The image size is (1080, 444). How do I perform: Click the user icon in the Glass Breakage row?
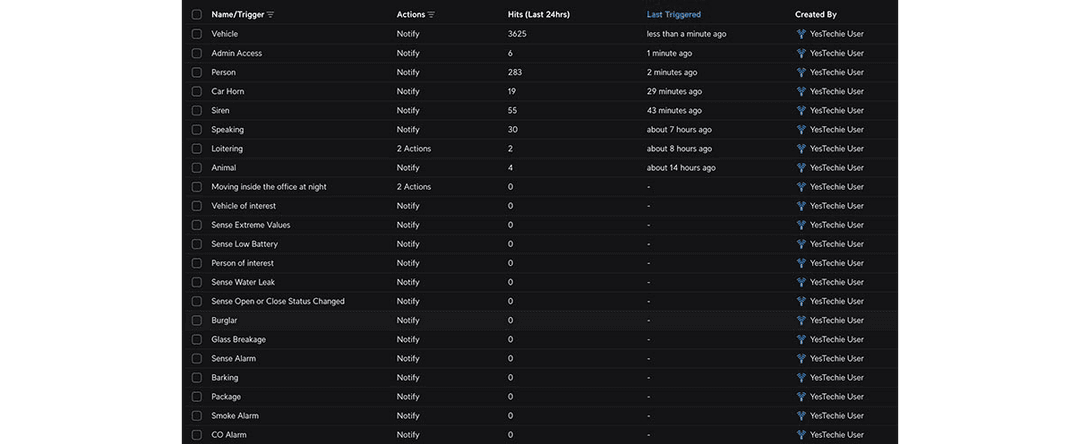coord(801,339)
